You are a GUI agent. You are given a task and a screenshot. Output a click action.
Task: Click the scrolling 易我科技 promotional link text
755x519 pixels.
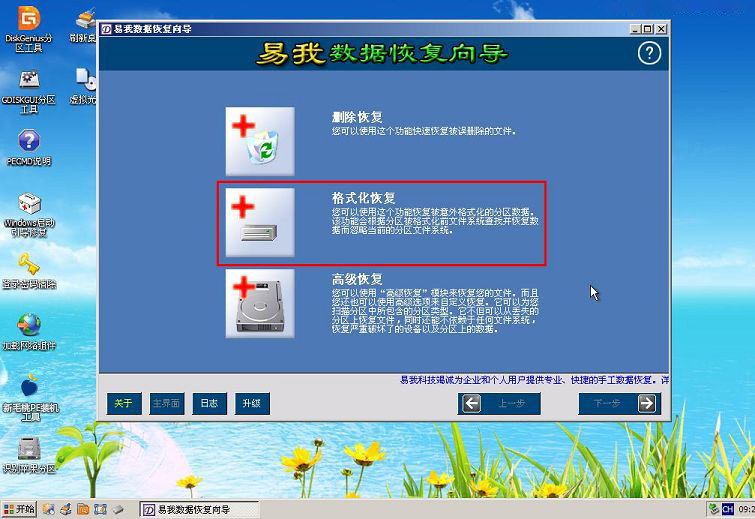coord(534,380)
